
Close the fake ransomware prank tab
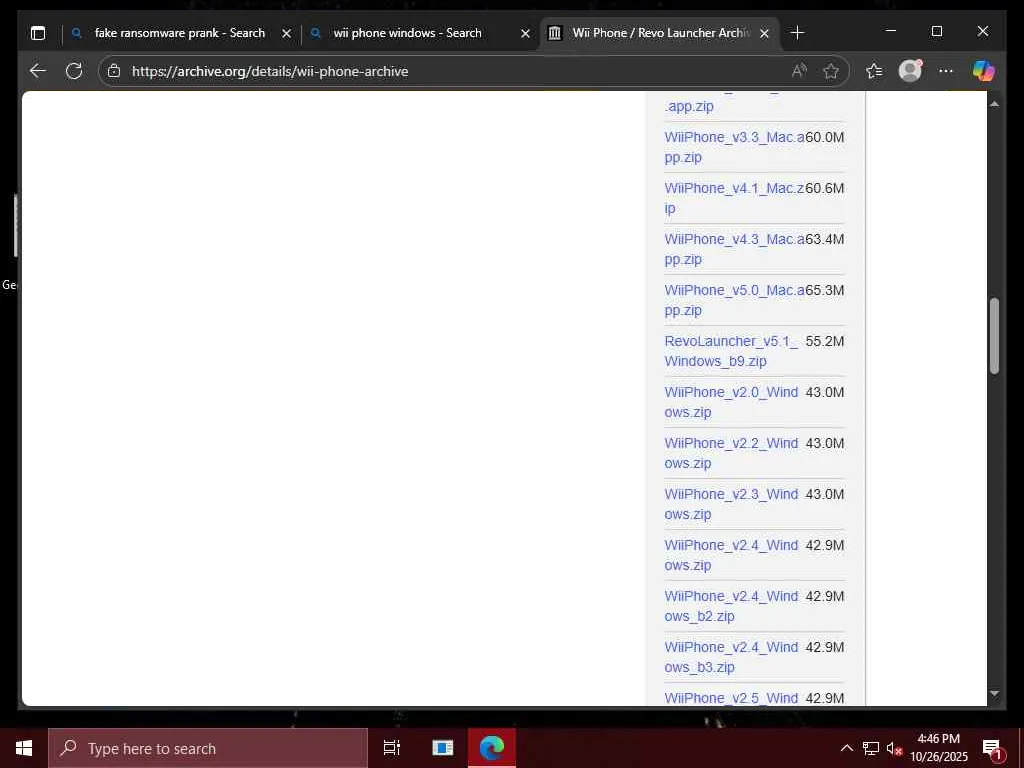pos(286,33)
